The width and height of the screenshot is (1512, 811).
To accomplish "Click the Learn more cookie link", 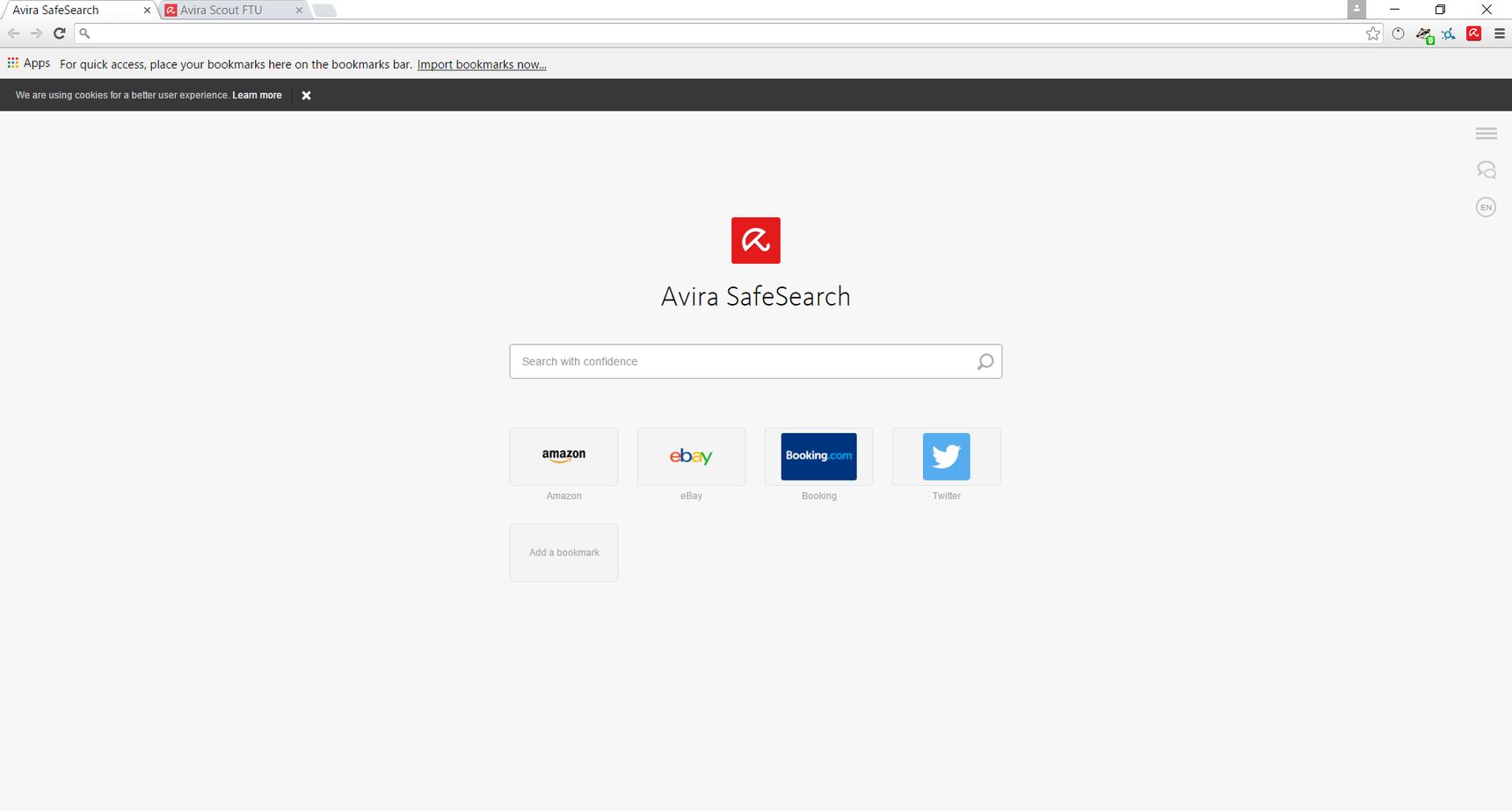I will tap(257, 95).
